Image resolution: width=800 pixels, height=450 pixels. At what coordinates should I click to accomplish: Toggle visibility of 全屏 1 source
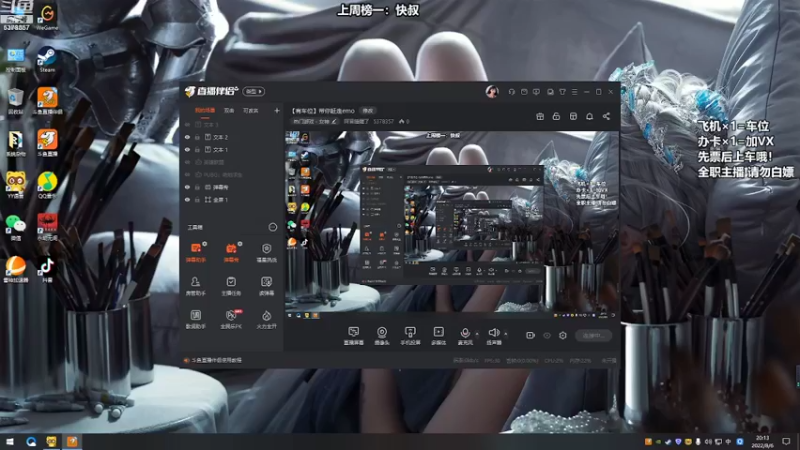click(187, 200)
